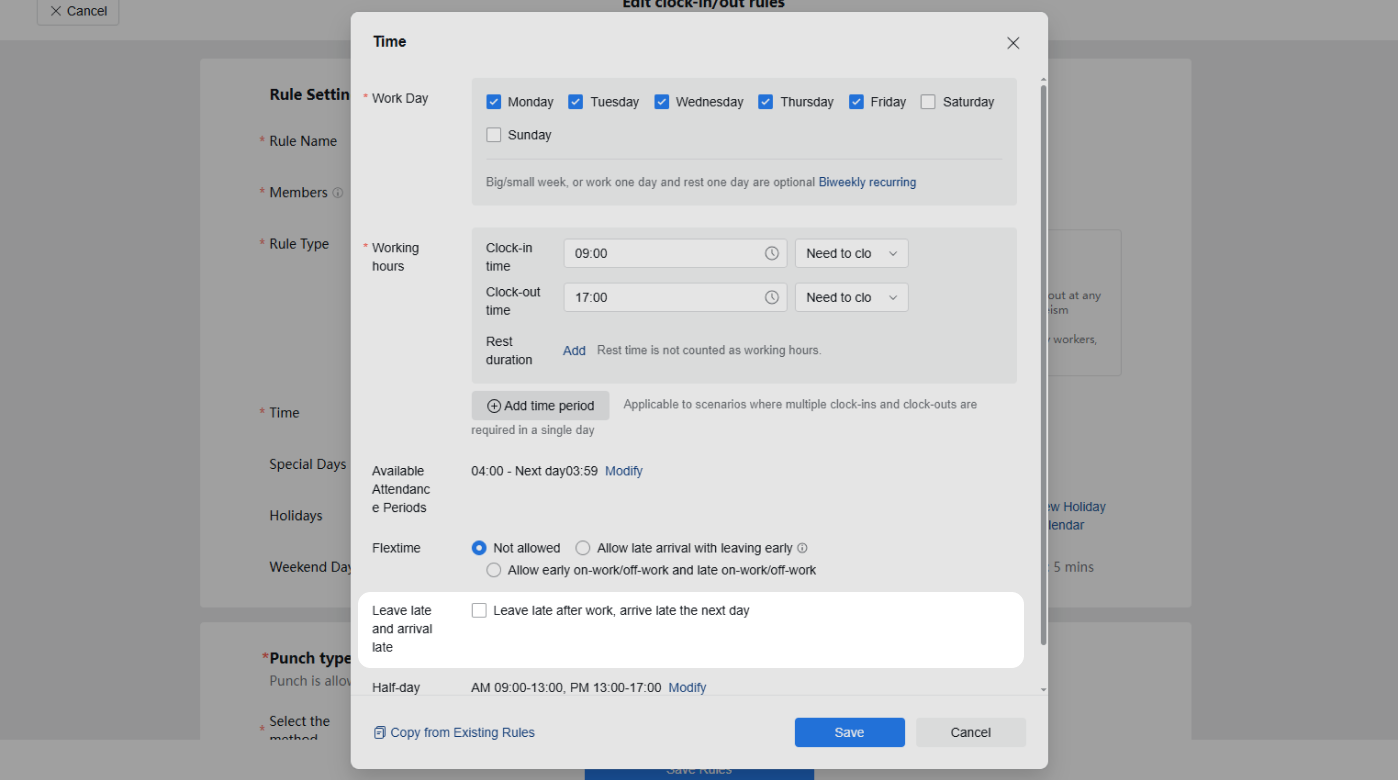Click the 'Working hours' label
The width and height of the screenshot is (1398, 780).
coord(395,257)
